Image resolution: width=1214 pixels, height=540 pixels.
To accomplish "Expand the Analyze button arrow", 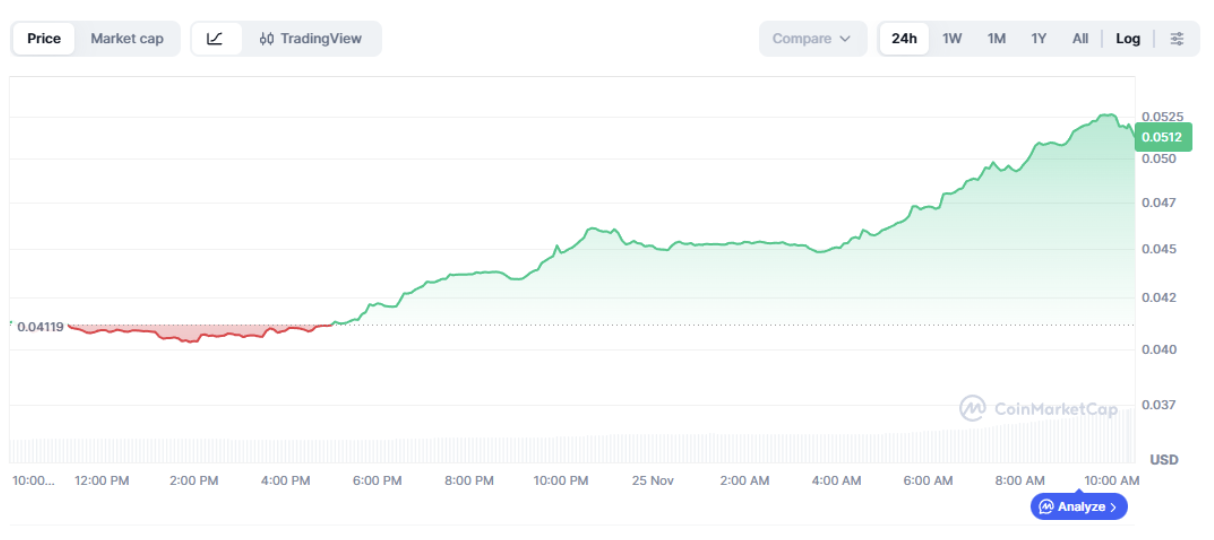I will 1113,507.
